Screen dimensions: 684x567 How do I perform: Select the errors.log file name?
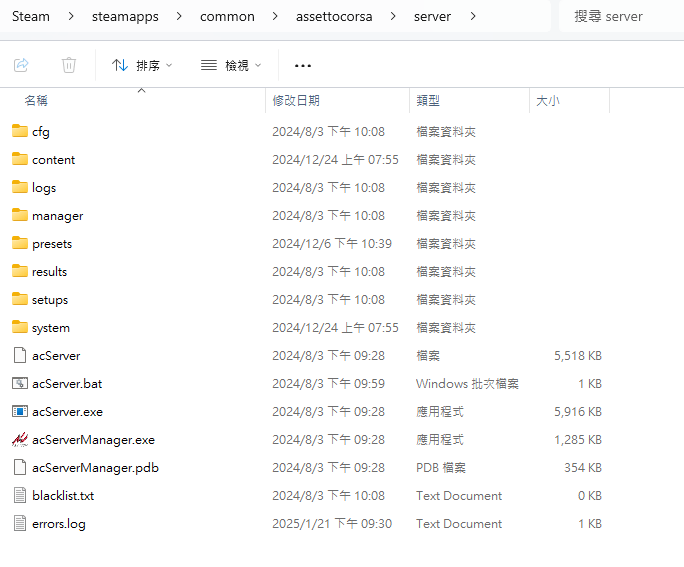[x=59, y=524]
